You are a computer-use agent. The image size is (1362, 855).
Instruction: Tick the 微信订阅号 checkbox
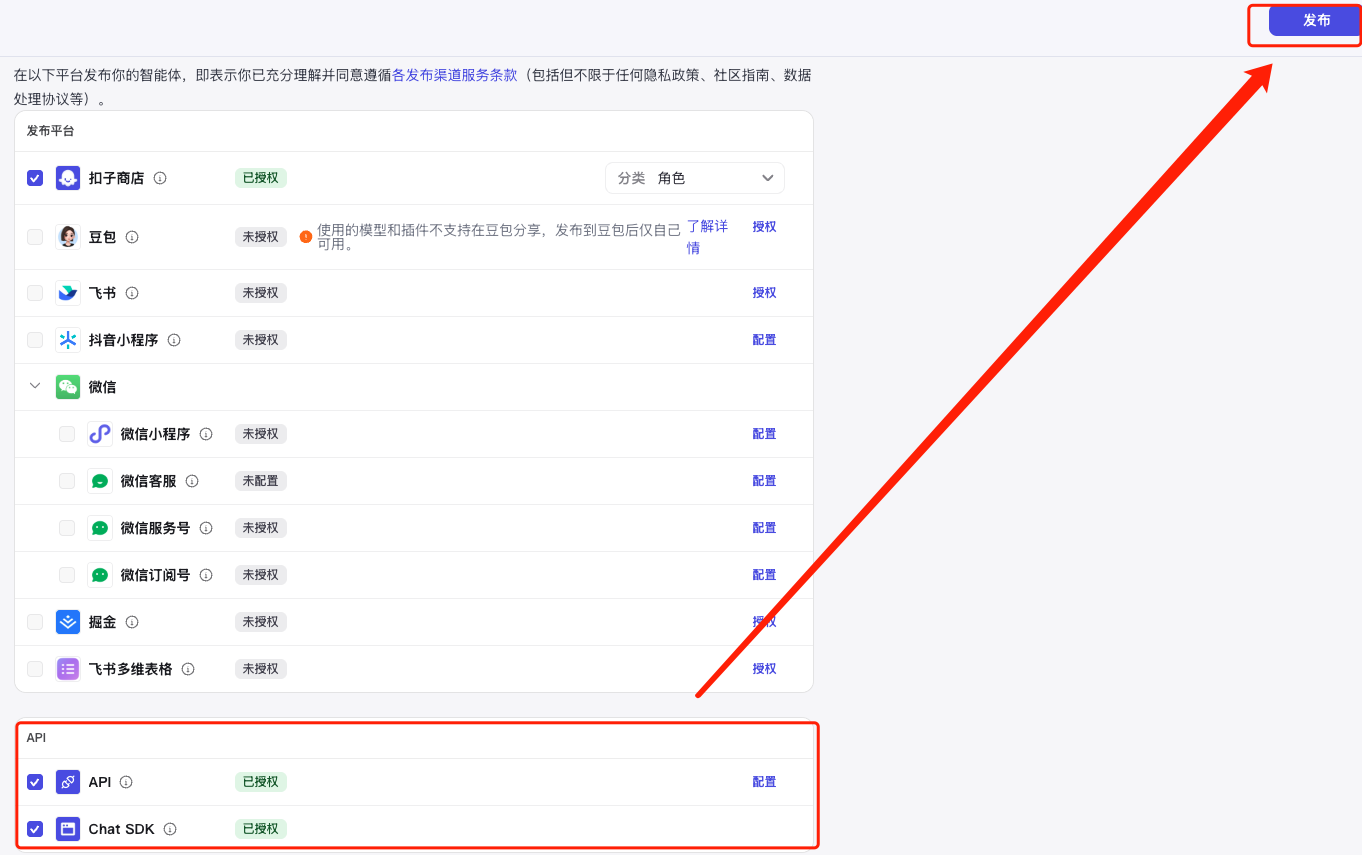click(x=67, y=575)
